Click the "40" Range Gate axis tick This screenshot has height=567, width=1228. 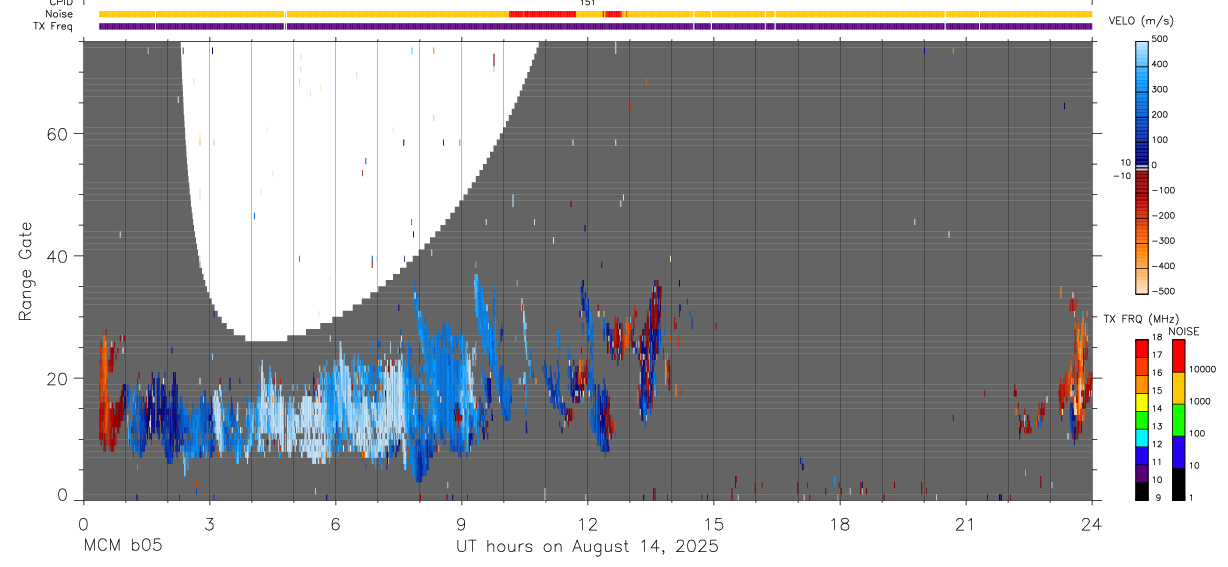(57, 256)
